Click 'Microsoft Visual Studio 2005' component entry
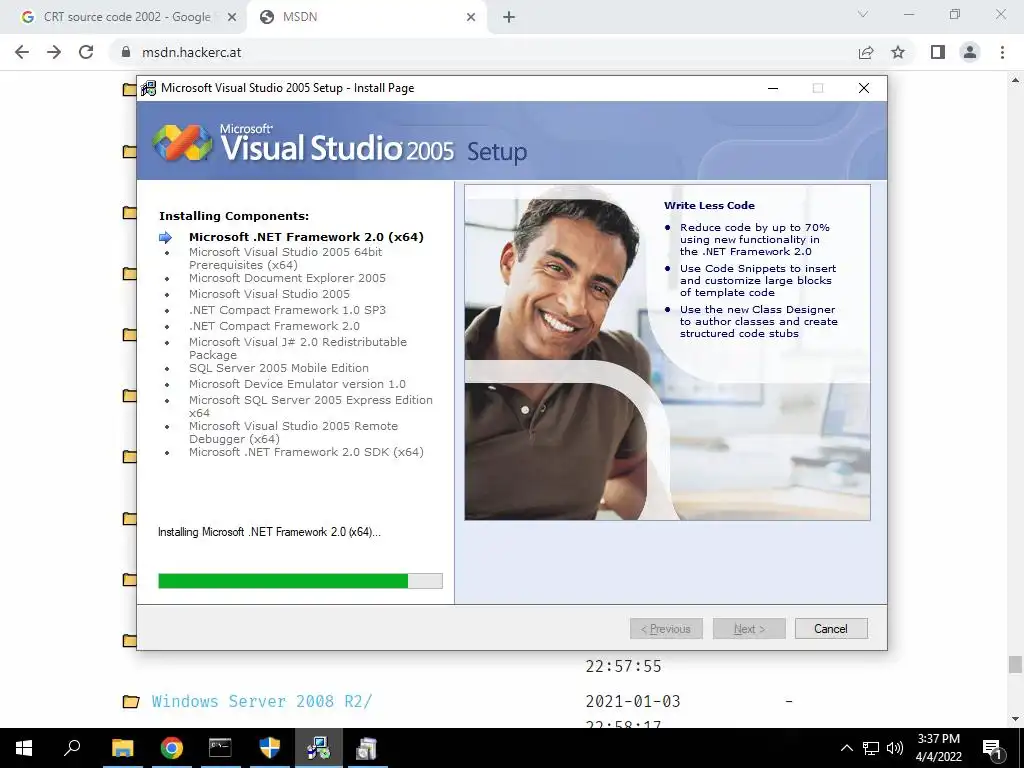 (x=269, y=294)
